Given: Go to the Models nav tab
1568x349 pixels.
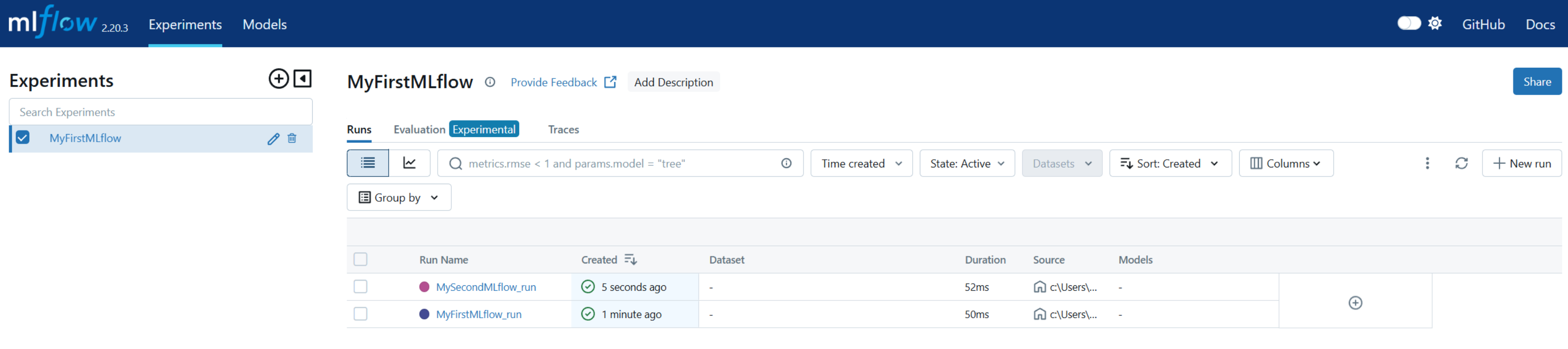Looking at the screenshot, I should tap(264, 24).
